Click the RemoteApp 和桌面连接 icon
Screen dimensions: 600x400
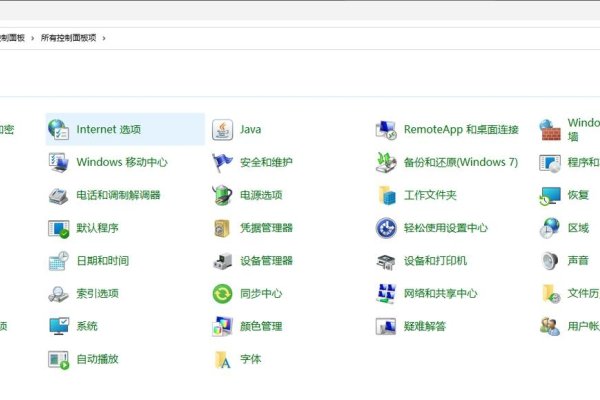(x=386, y=130)
